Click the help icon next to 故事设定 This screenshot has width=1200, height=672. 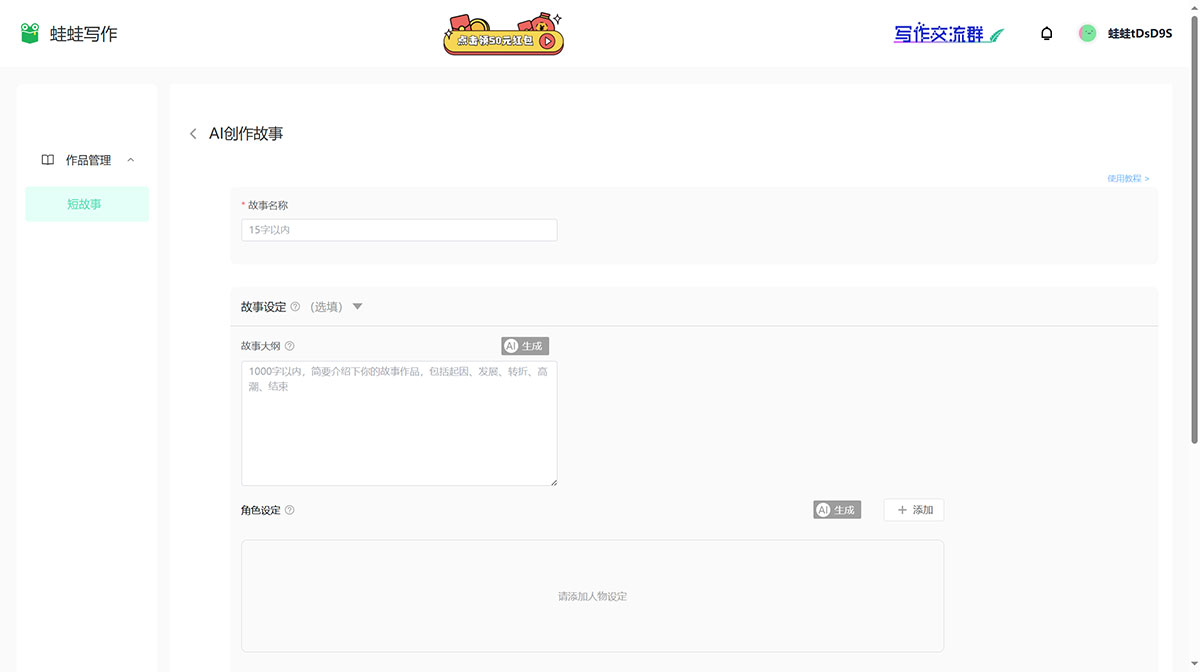295,307
